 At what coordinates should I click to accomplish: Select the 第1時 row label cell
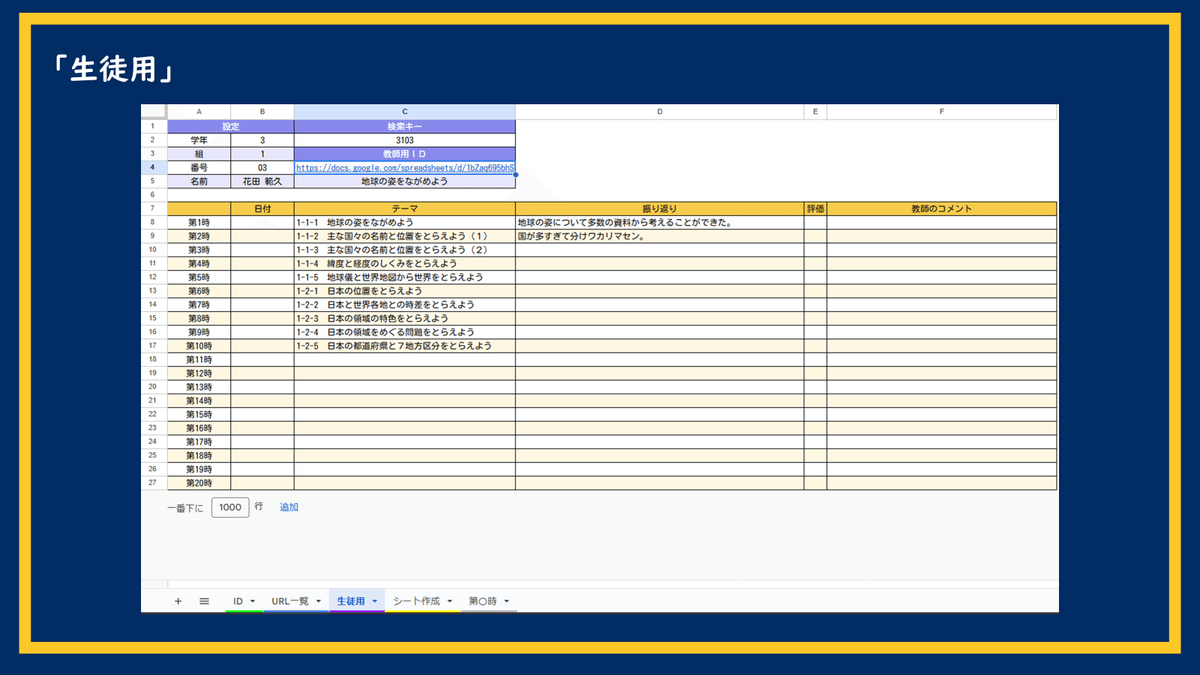coord(199,222)
